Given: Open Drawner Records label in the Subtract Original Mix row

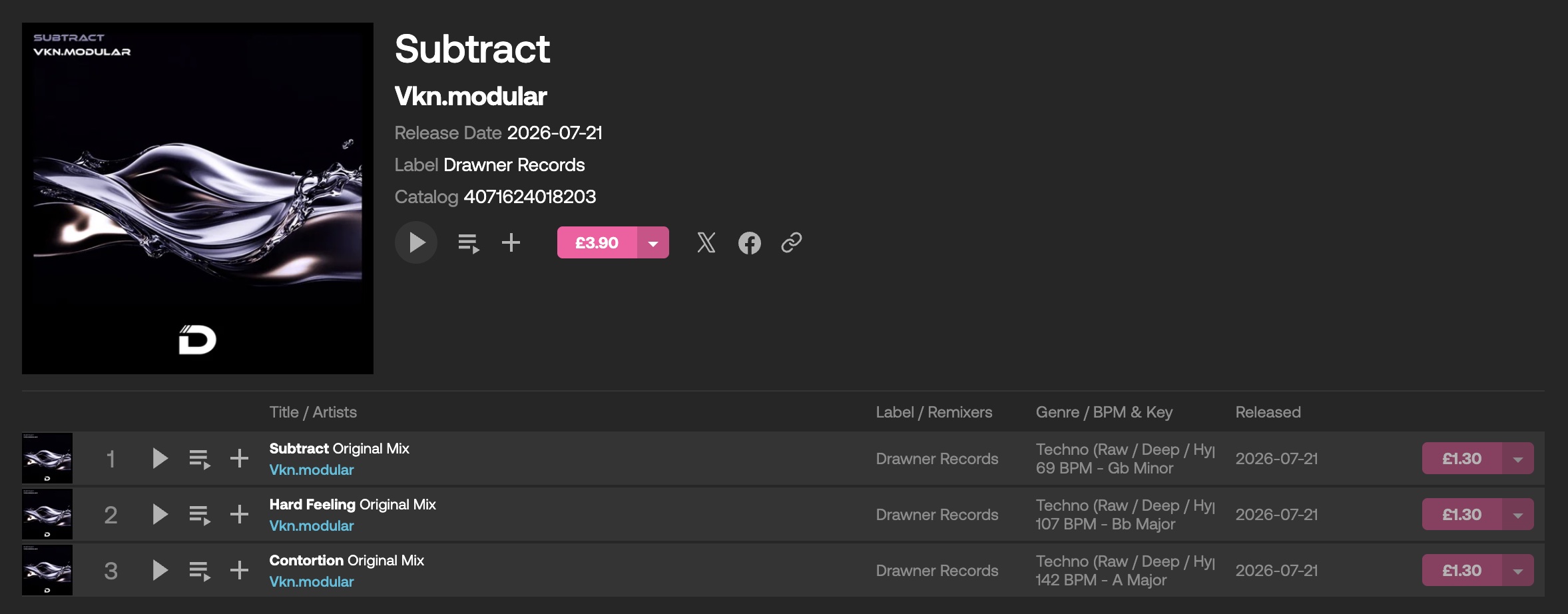Looking at the screenshot, I should (x=937, y=459).
